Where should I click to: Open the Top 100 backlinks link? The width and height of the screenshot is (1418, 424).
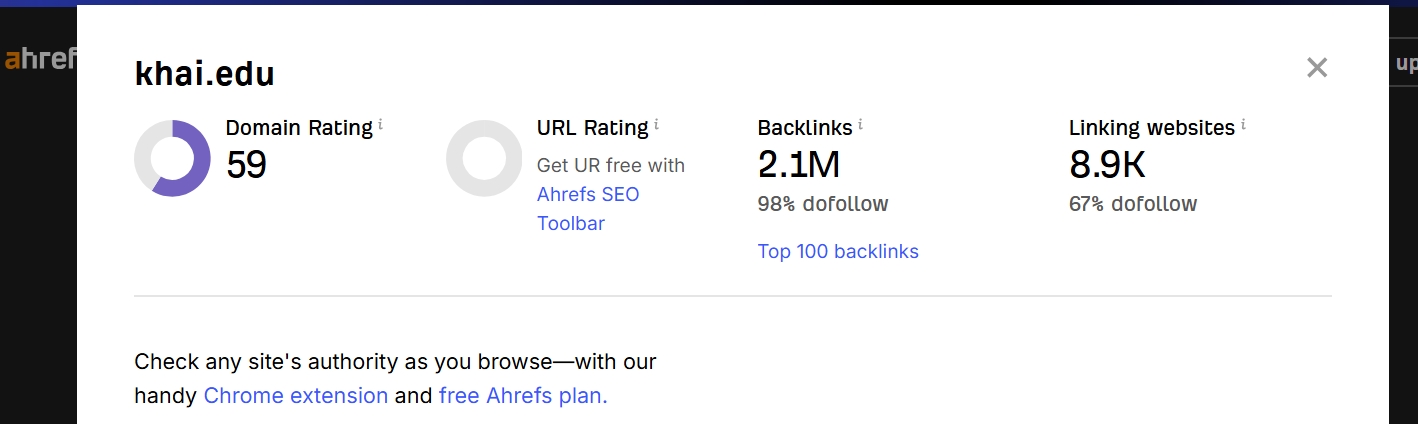[838, 251]
